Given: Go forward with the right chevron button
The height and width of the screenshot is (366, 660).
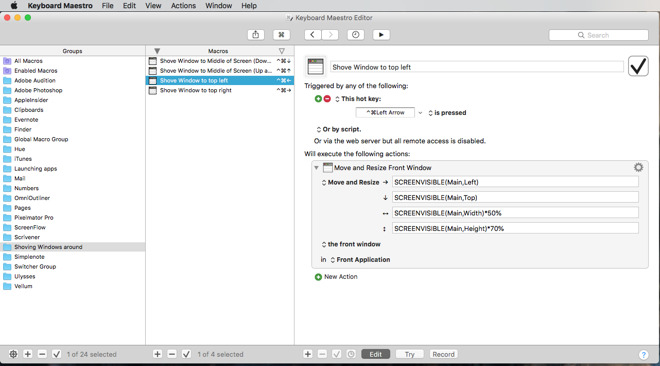Looking at the screenshot, I should click(x=330, y=35).
